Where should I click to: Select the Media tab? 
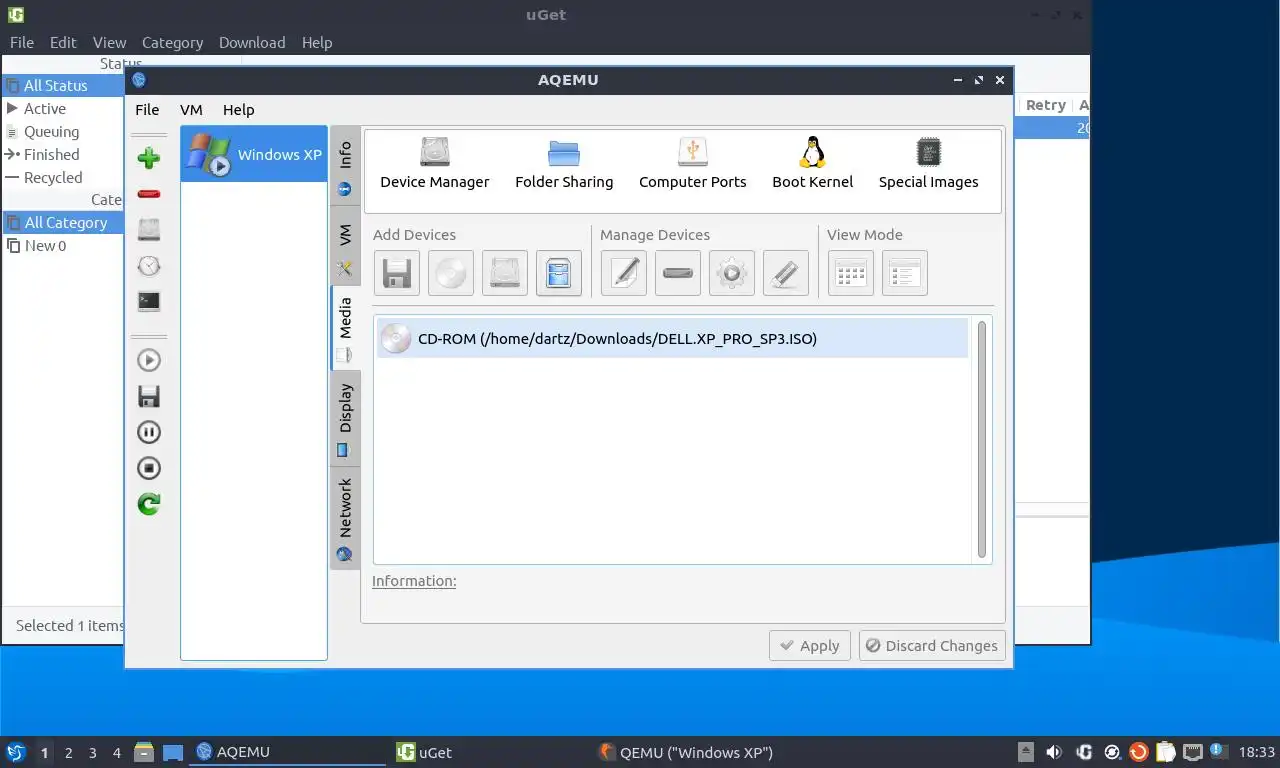(345, 328)
